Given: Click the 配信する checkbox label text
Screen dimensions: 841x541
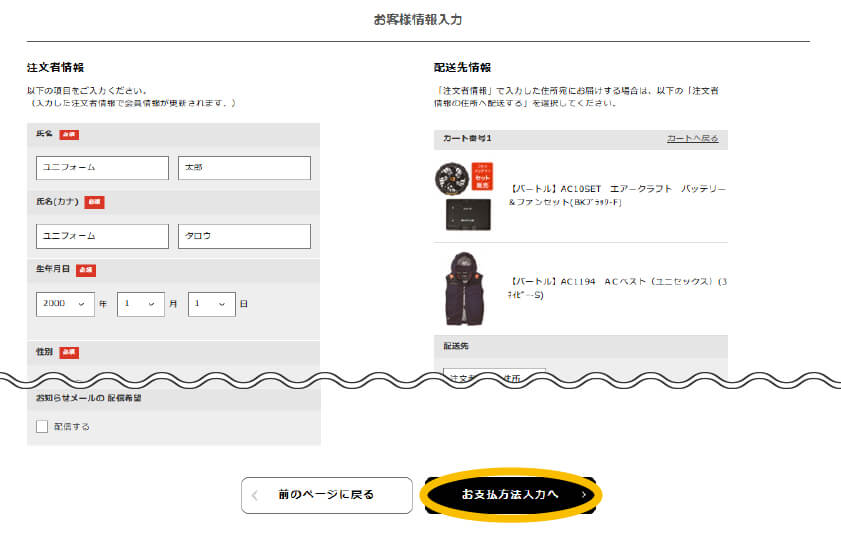Looking at the screenshot, I should pyautogui.click(x=72, y=427).
